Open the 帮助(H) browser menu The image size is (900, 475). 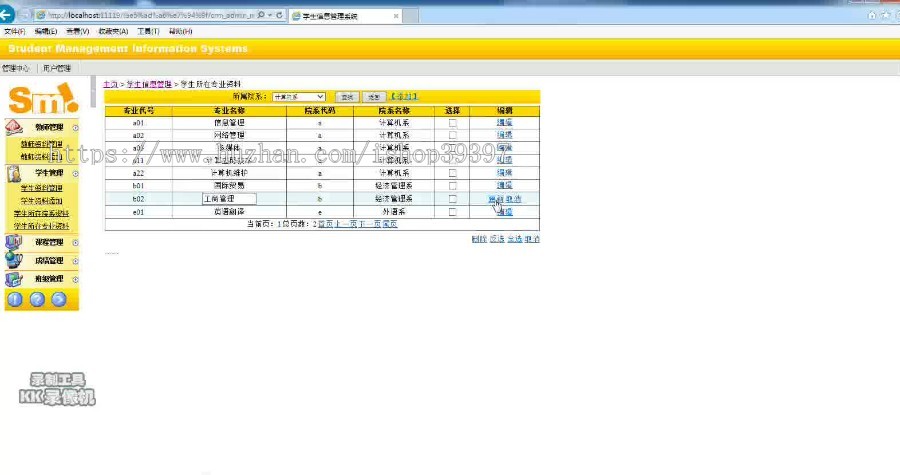[180, 32]
